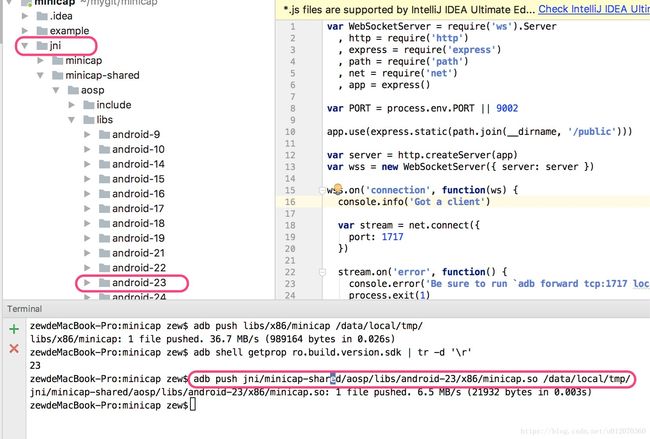Click the 1717 port value on line 19
This screenshot has height=439, width=650.
(392, 237)
